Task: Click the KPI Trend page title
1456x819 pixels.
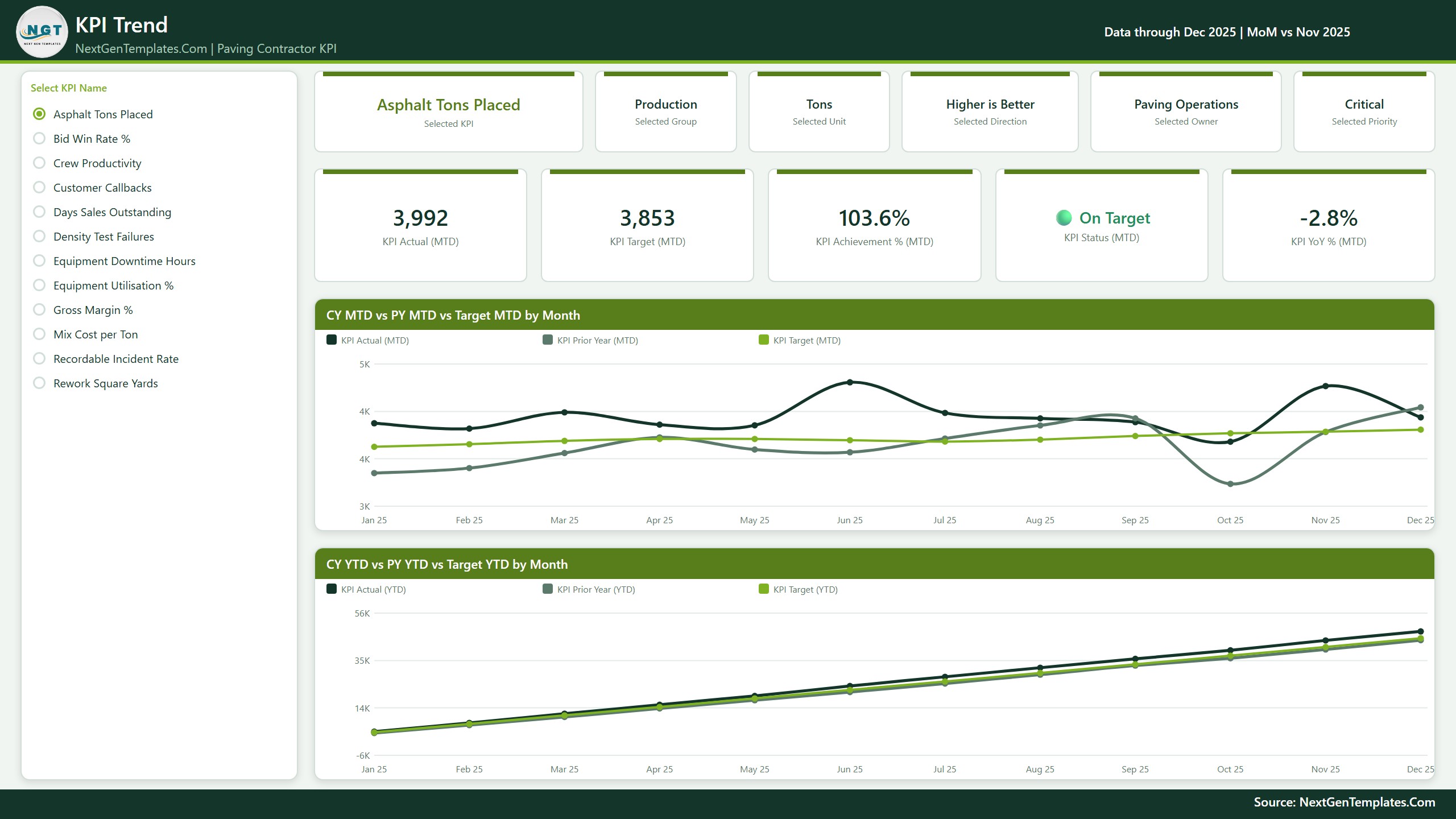Action: click(x=121, y=25)
